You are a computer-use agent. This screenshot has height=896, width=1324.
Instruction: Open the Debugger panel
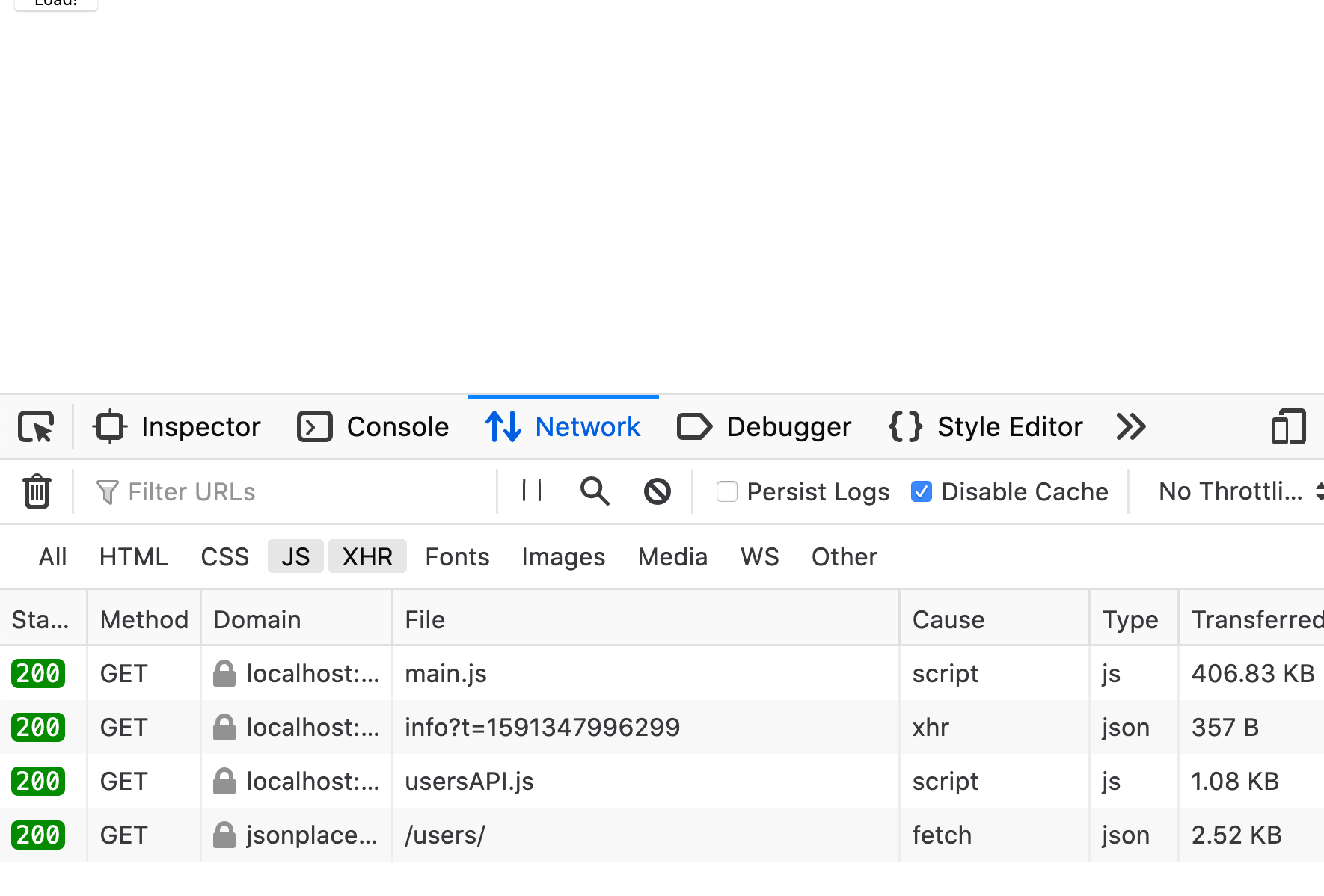point(764,427)
